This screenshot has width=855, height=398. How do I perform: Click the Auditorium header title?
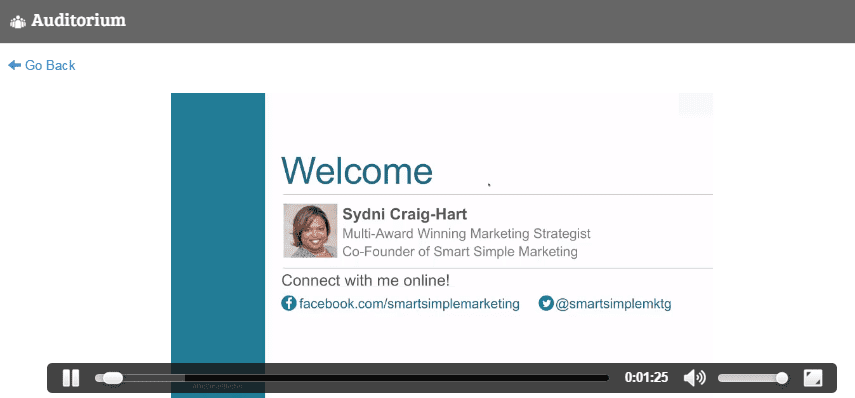[x=79, y=21]
